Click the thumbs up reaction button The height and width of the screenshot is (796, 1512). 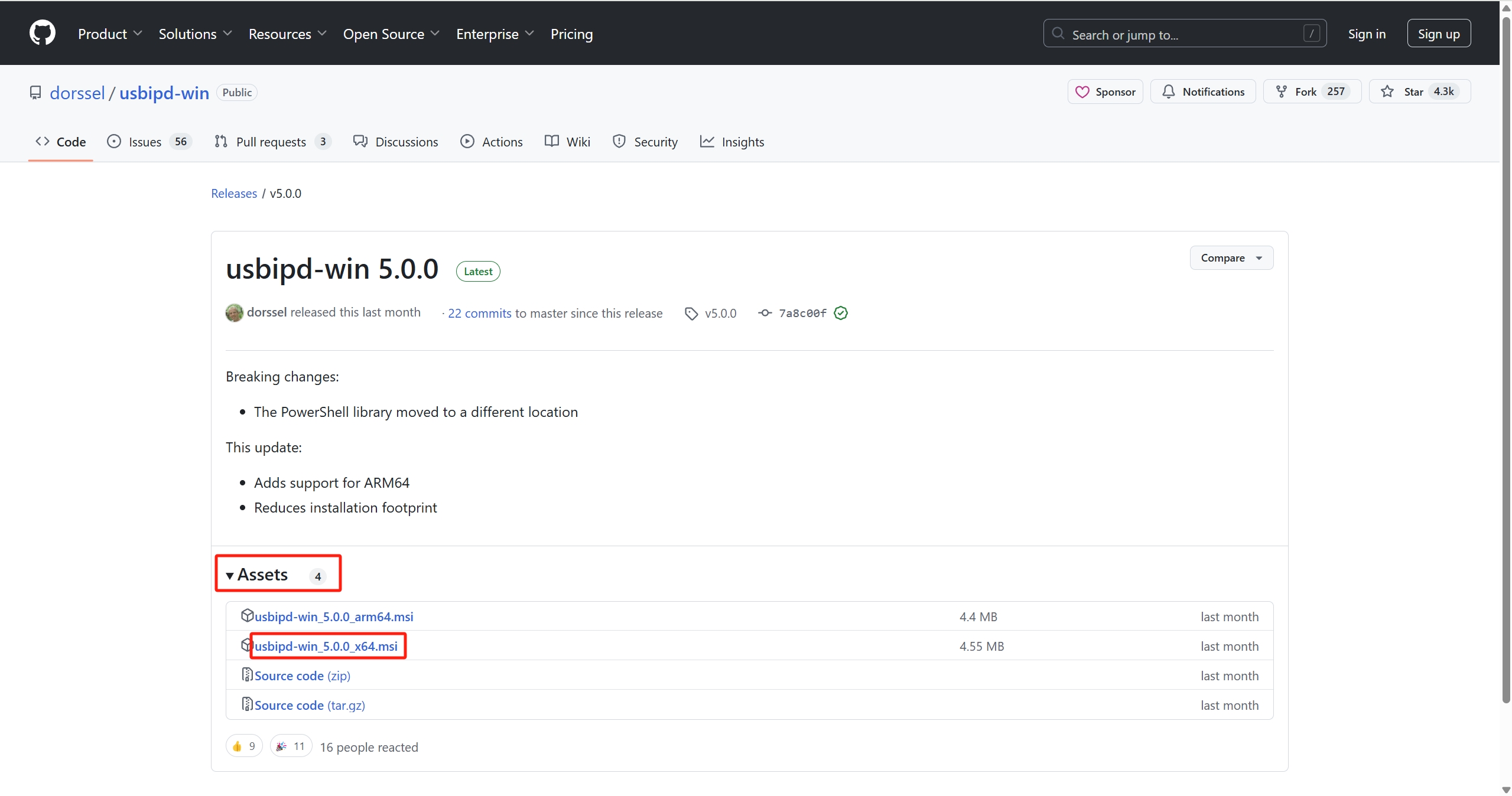(244, 746)
